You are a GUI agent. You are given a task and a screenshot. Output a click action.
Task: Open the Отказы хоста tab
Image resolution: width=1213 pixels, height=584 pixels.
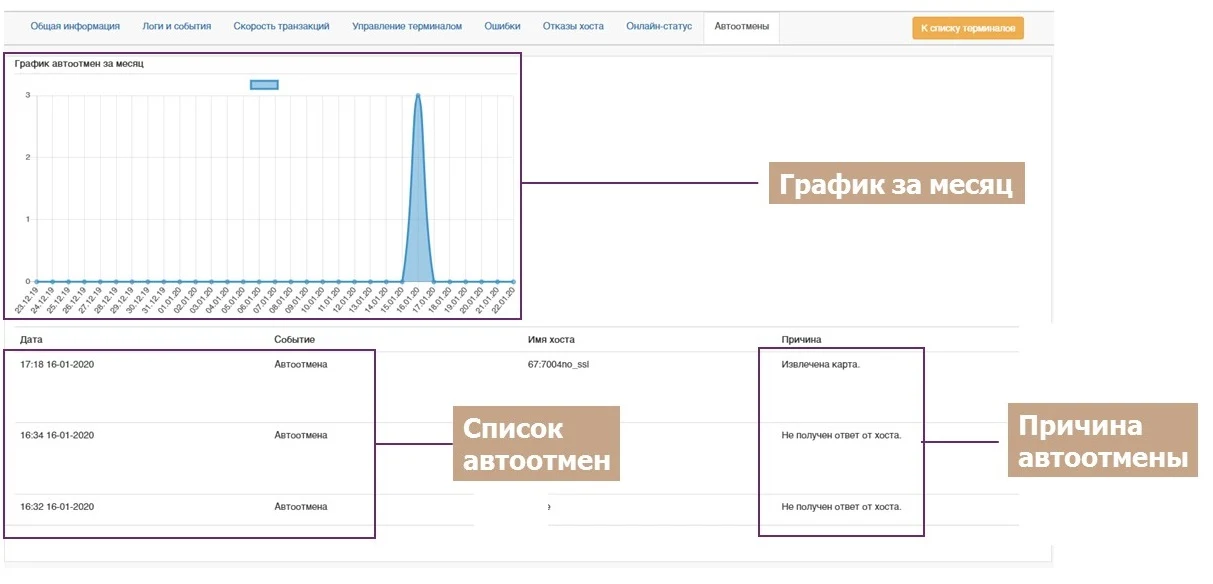point(573,27)
